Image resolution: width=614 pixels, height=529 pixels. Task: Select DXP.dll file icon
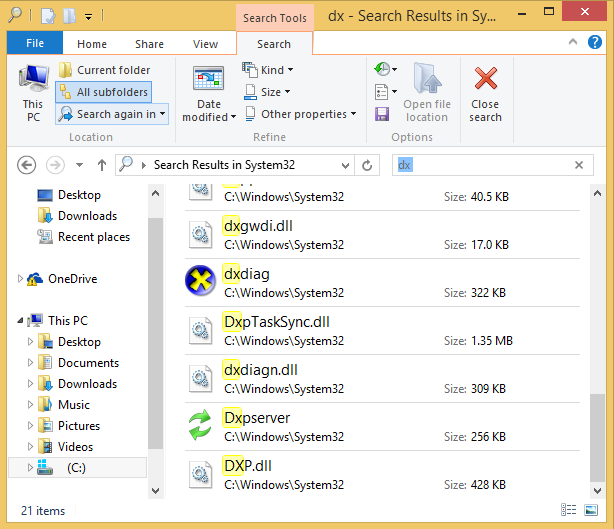(x=200, y=475)
